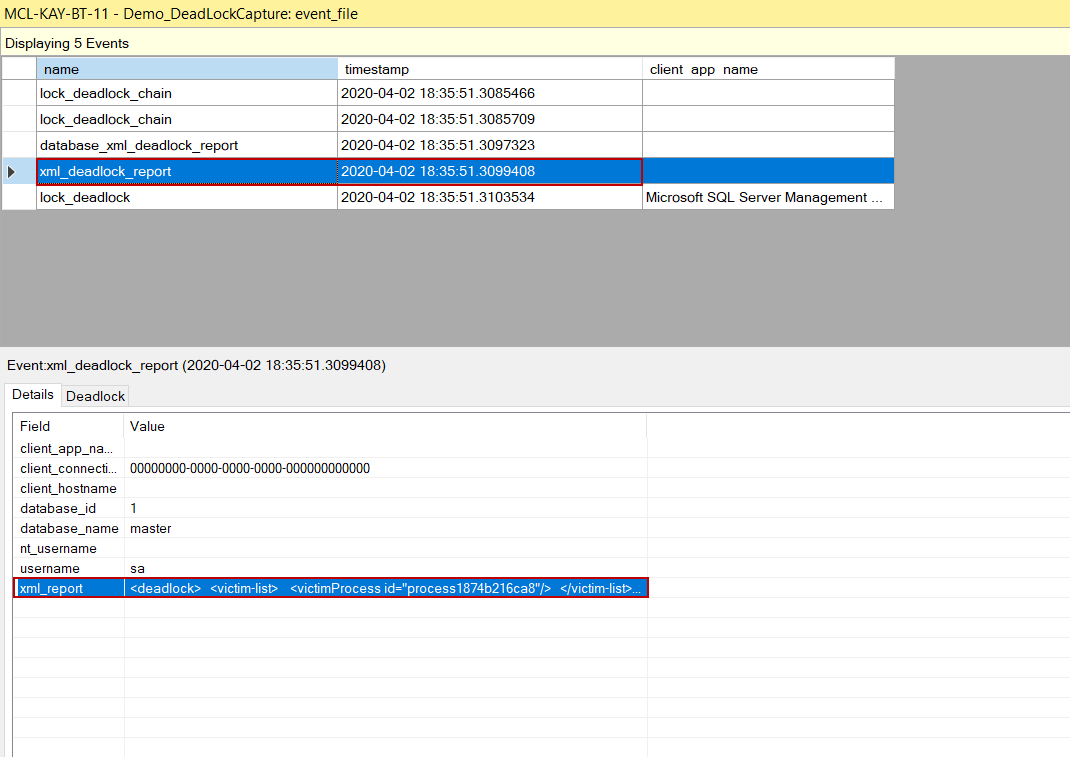1070x757 pixels.
Task: Click the username value sa
Action: tap(137, 568)
